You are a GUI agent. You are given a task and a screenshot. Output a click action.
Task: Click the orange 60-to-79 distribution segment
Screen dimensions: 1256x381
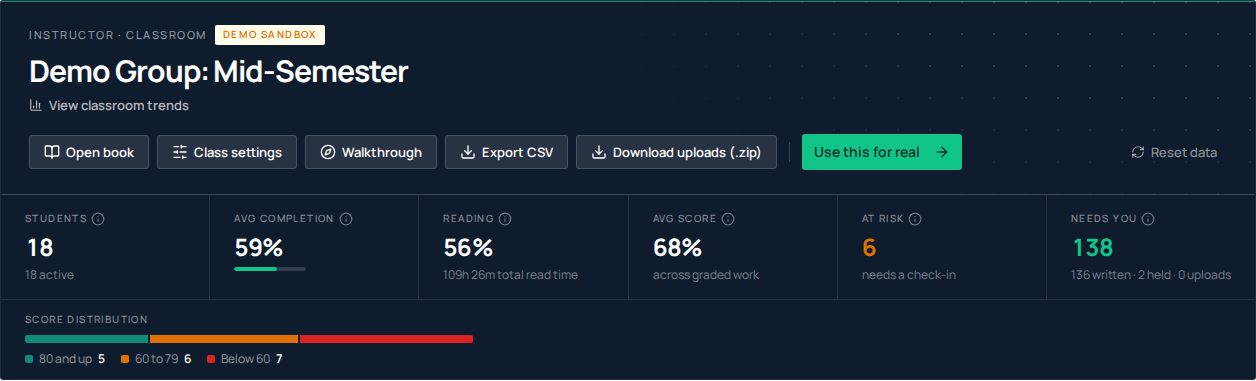(x=224, y=339)
